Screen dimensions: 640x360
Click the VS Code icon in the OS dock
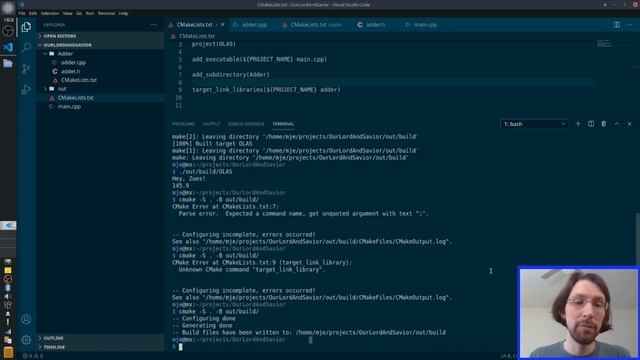coord(8,47)
